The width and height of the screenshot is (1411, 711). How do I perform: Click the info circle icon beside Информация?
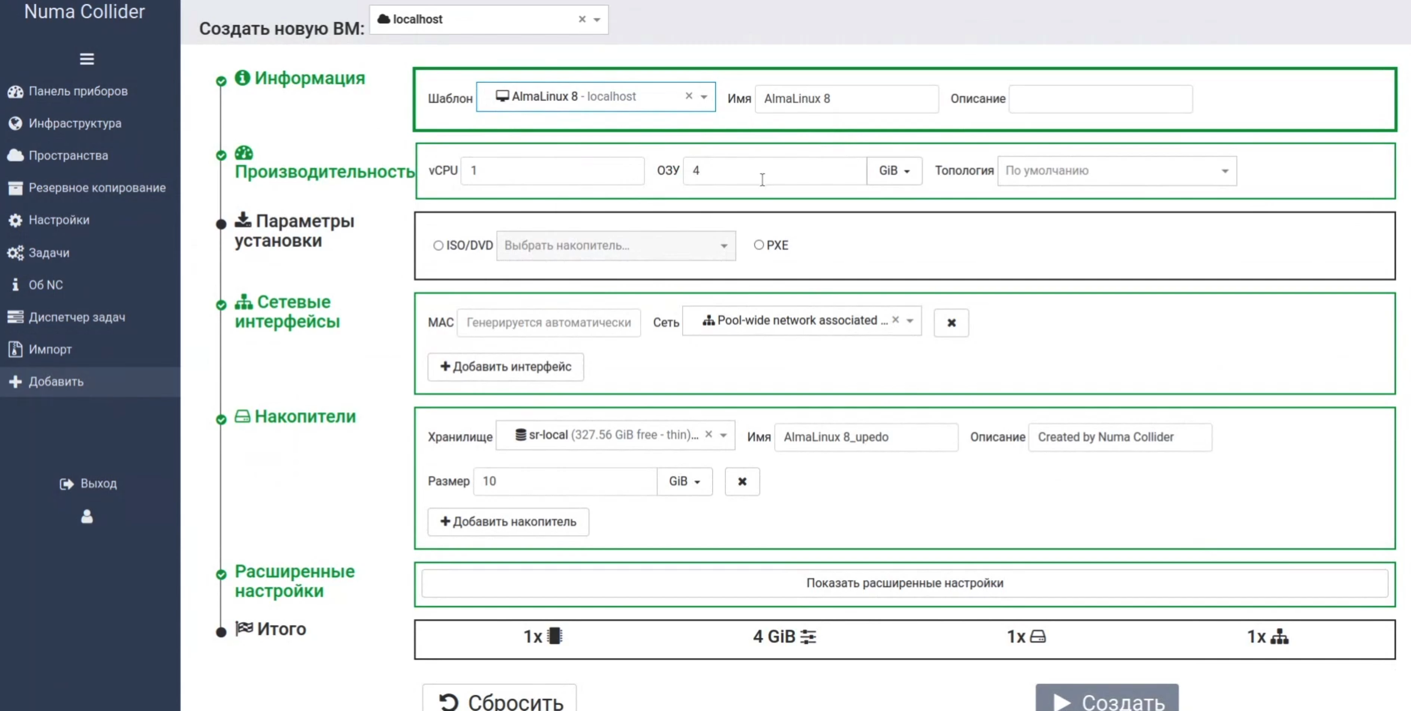tap(242, 78)
